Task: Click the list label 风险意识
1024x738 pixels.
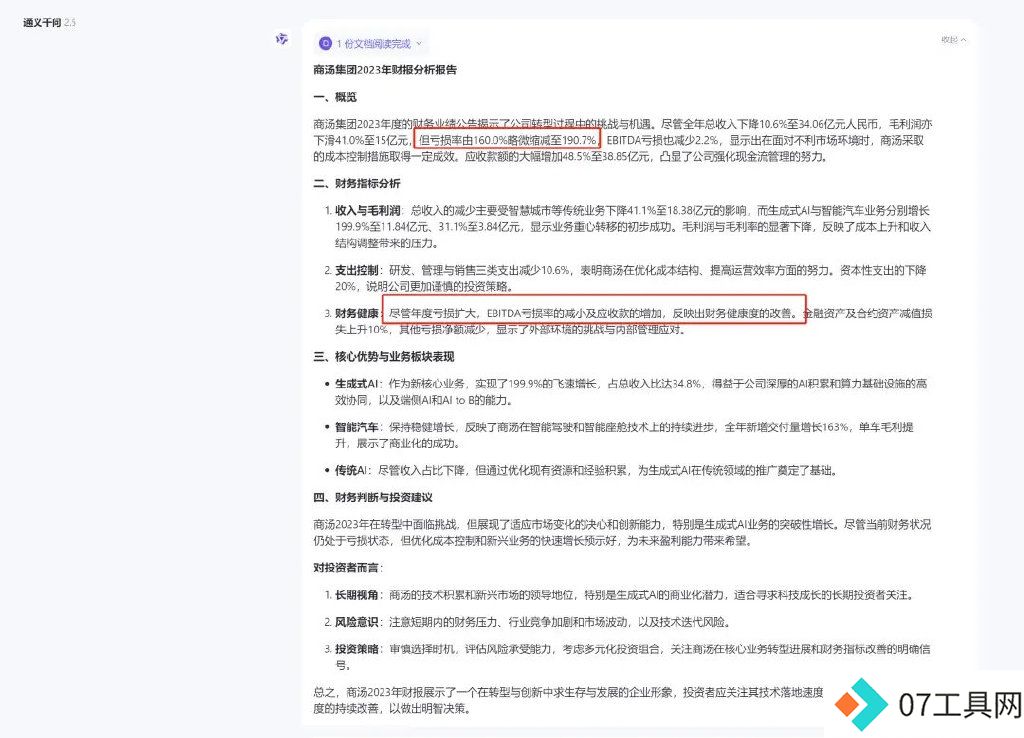Action: 357,622
